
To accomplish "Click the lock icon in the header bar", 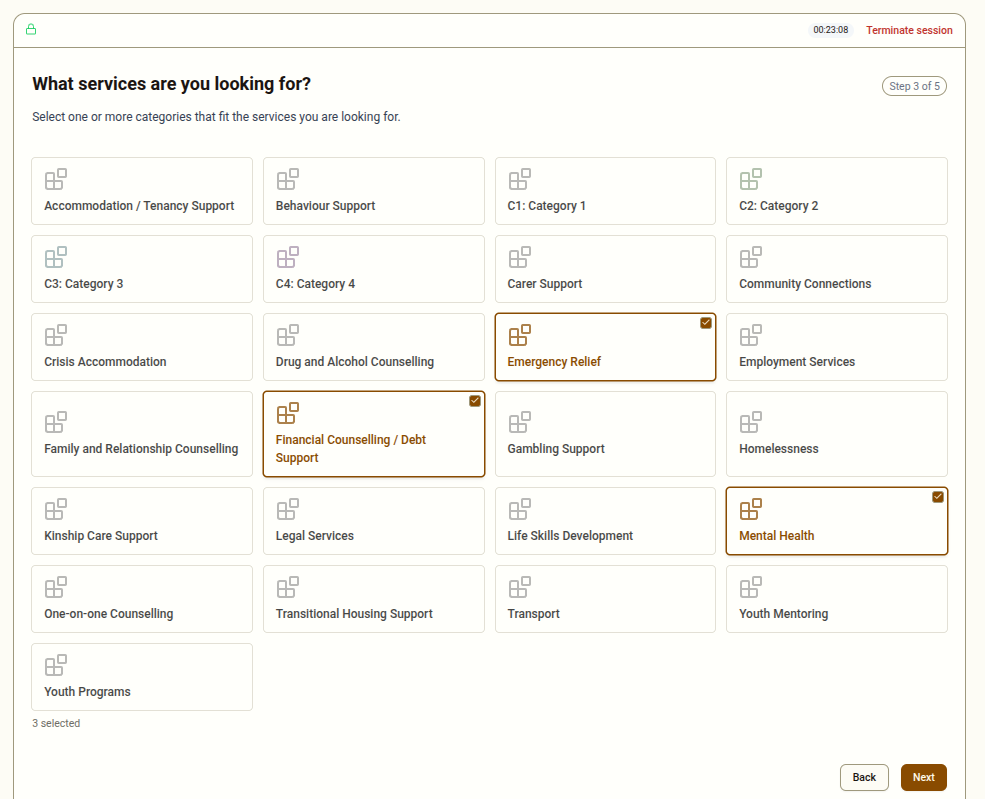I will click(x=30, y=29).
